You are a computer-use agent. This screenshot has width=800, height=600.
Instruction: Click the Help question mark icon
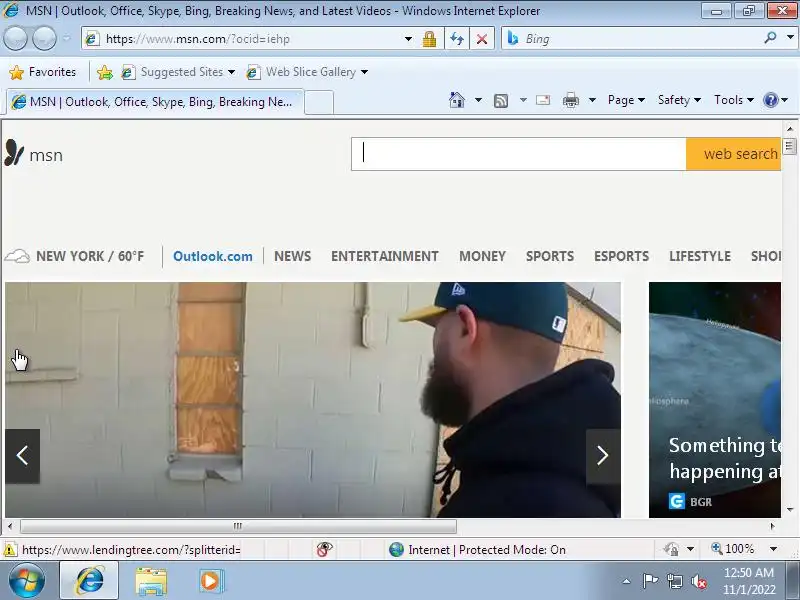click(x=770, y=100)
